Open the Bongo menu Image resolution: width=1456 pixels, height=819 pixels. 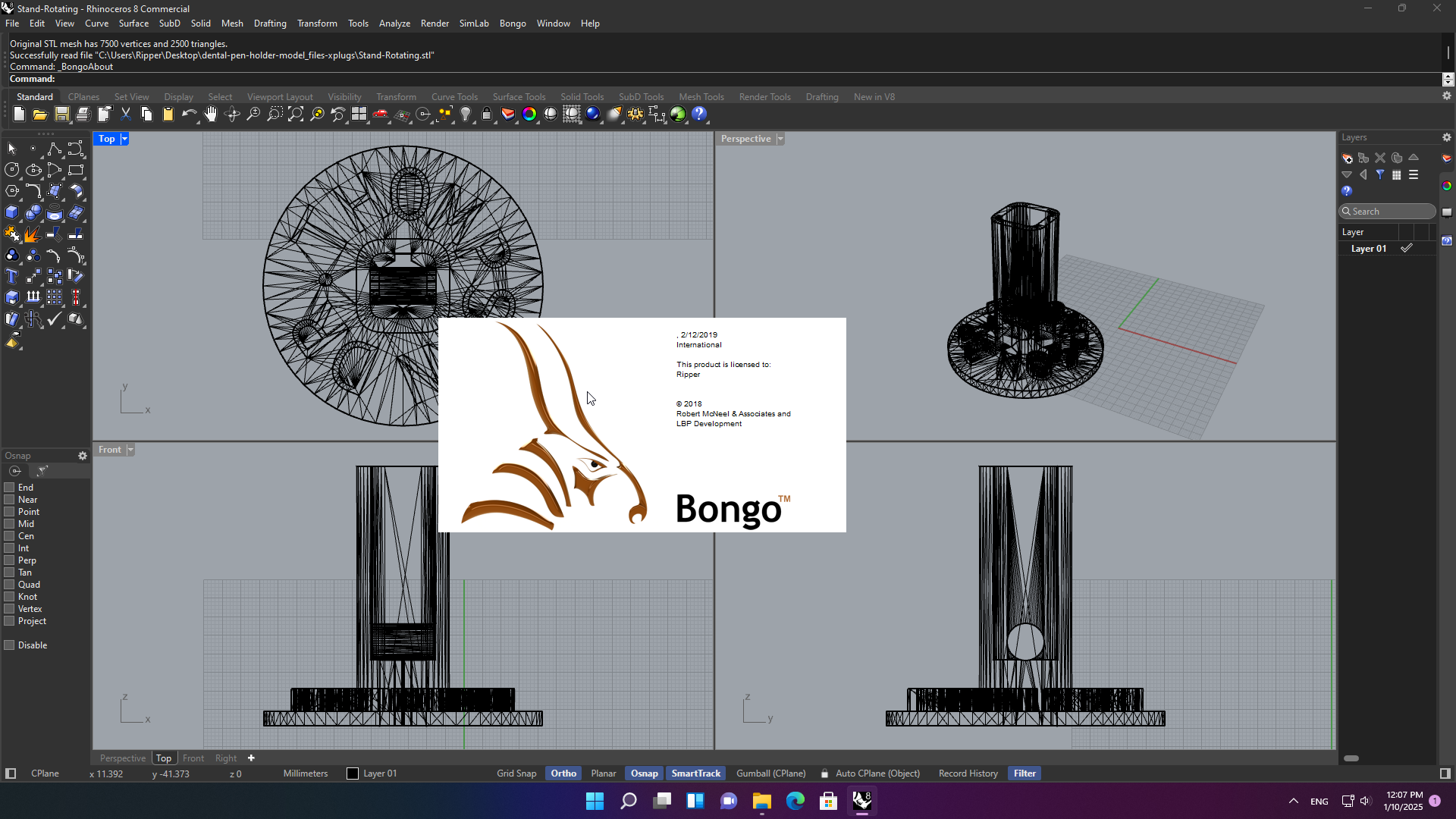tap(513, 24)
